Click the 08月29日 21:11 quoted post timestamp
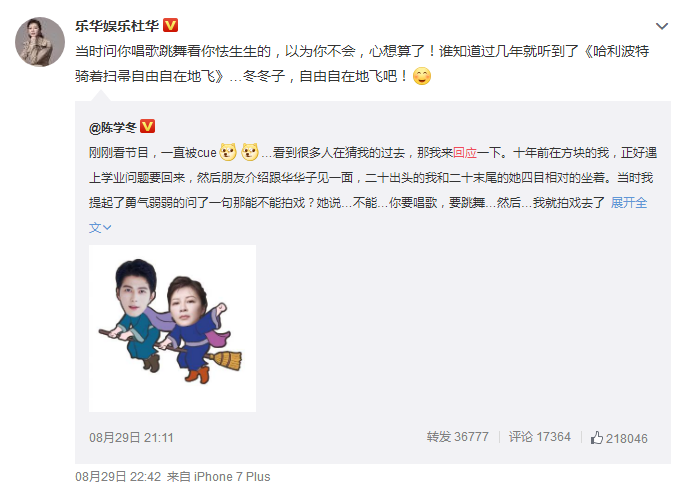 point(131,438)
